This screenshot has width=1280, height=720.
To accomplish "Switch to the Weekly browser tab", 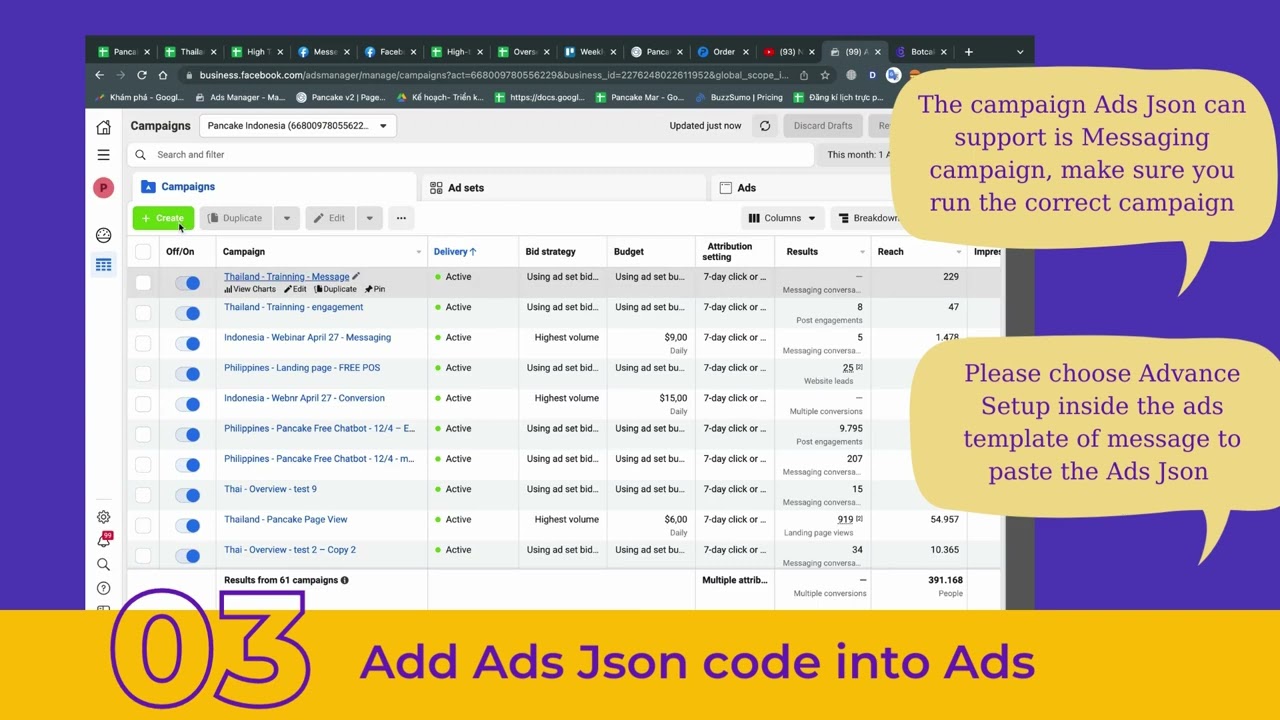I will tap(590, 52).
